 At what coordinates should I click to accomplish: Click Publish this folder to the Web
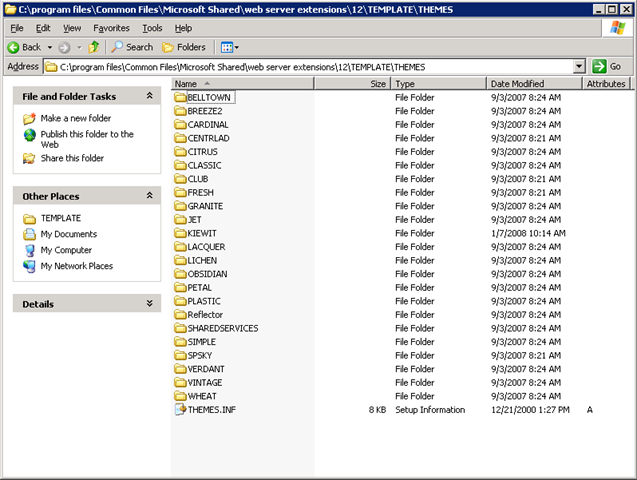(x=87, y=139)
